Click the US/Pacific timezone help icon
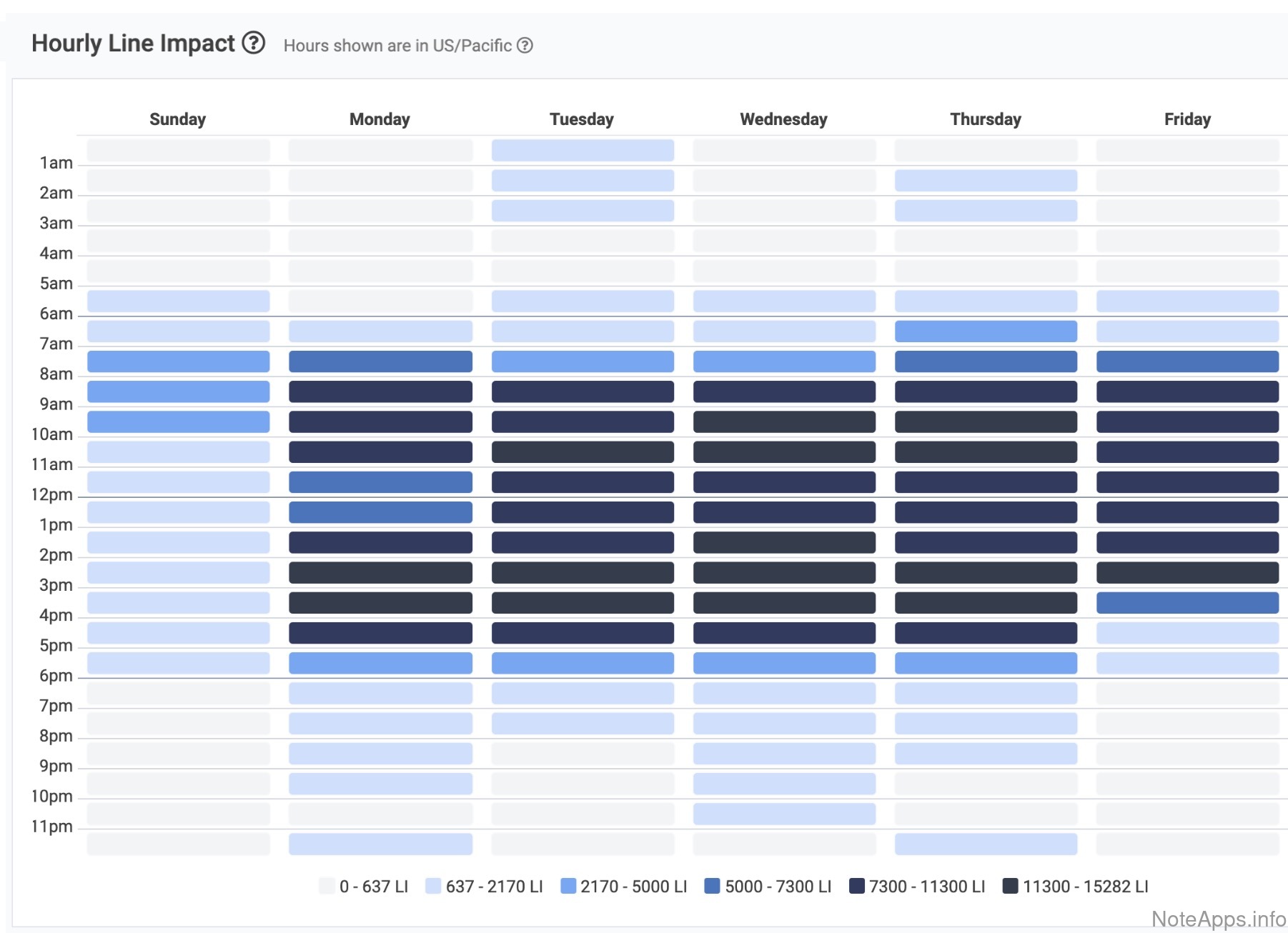 coord(525,46)
